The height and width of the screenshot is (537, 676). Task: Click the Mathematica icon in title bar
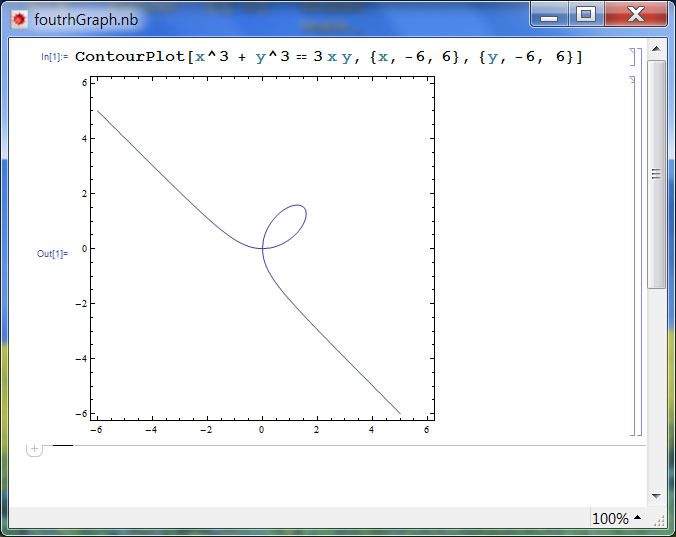(19, 19)
